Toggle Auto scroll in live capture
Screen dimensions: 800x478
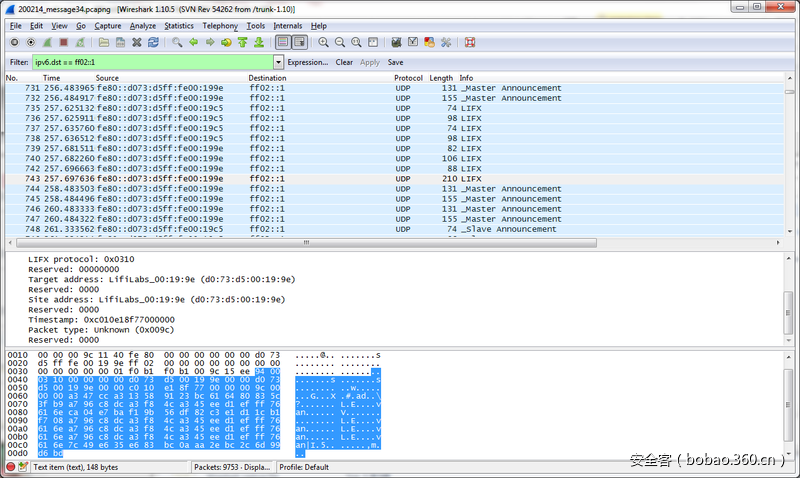click(300, 43)
